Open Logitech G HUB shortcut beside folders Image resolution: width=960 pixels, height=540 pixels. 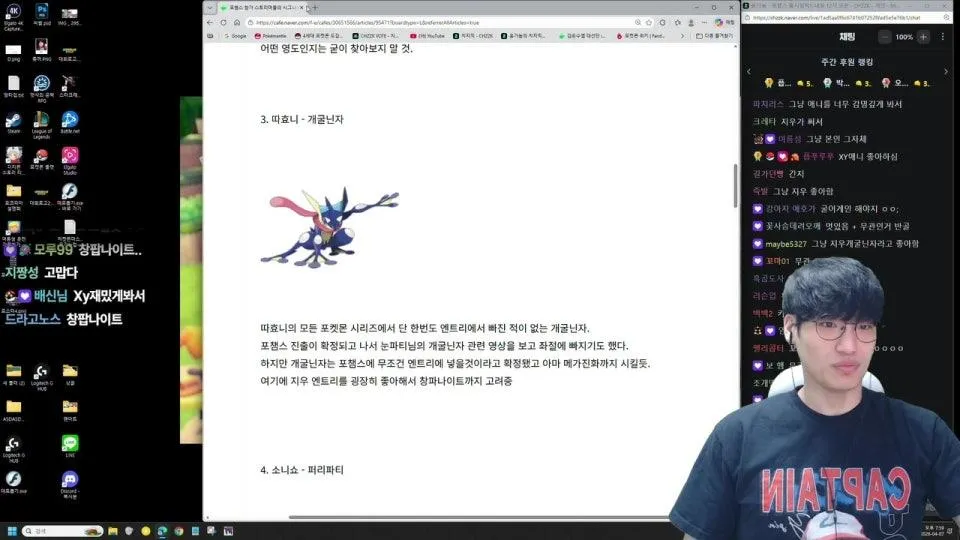[42, 377]
